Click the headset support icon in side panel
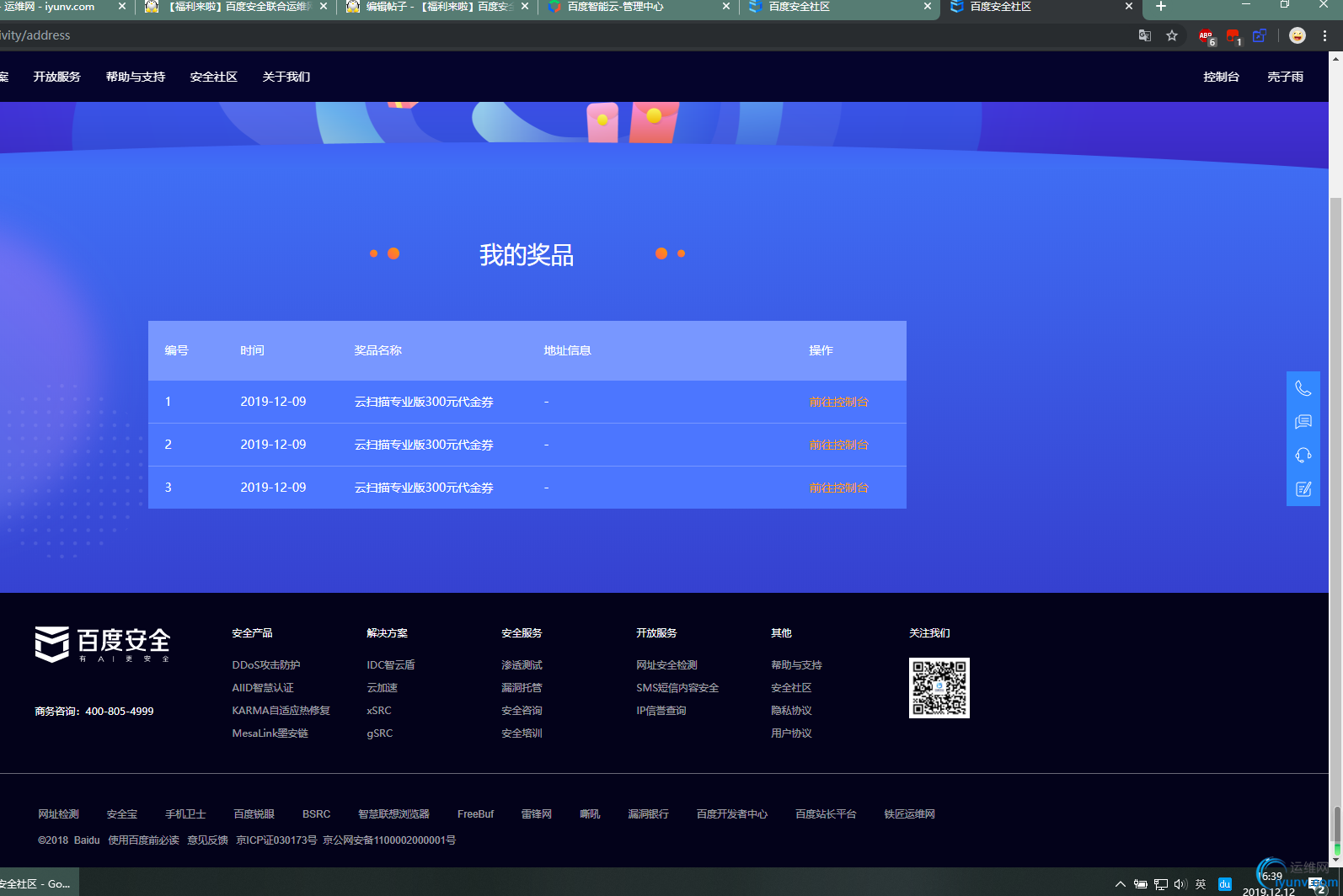1343x896 pixels. coord(1303,456)
